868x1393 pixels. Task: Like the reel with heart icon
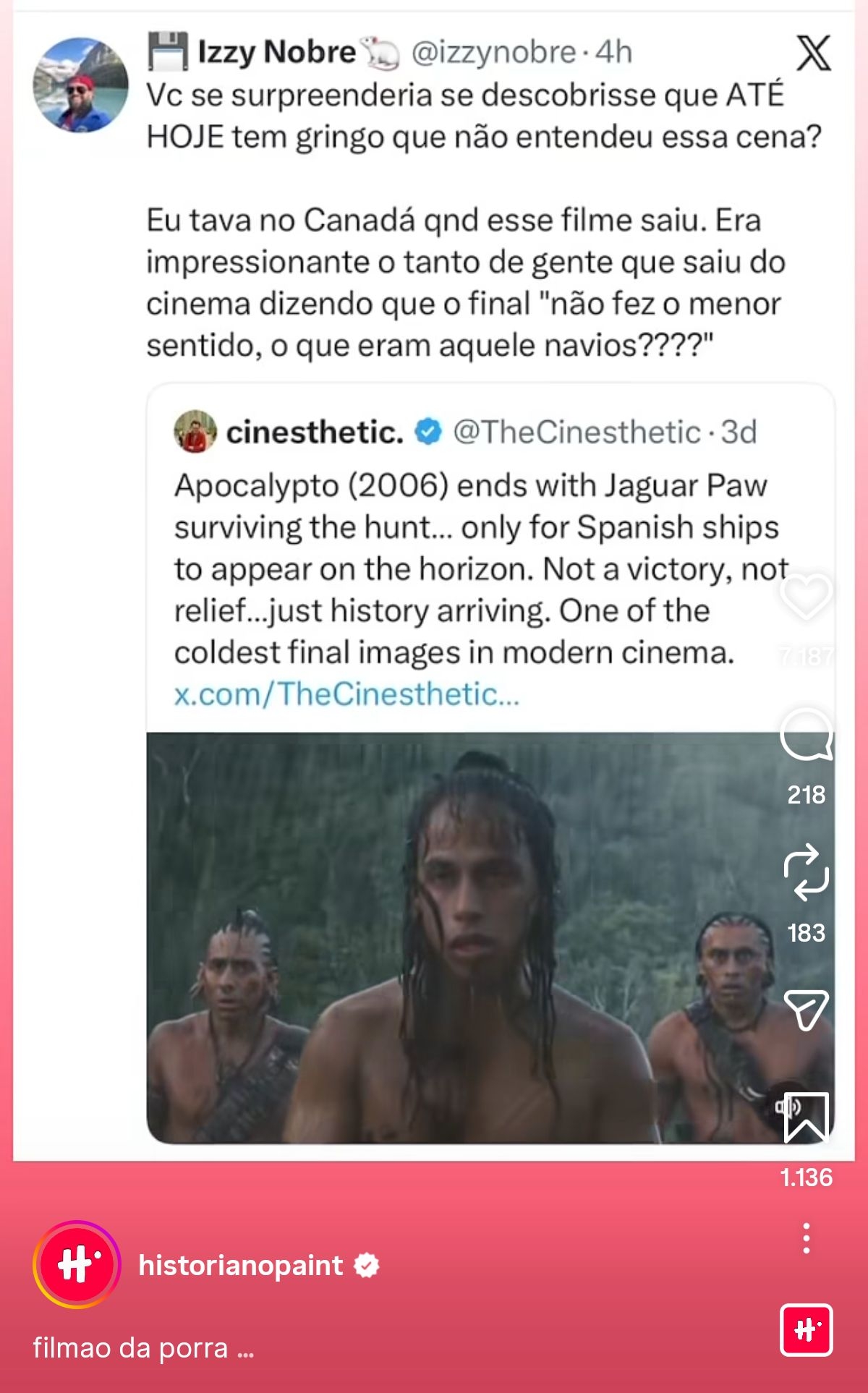(806, 597)
